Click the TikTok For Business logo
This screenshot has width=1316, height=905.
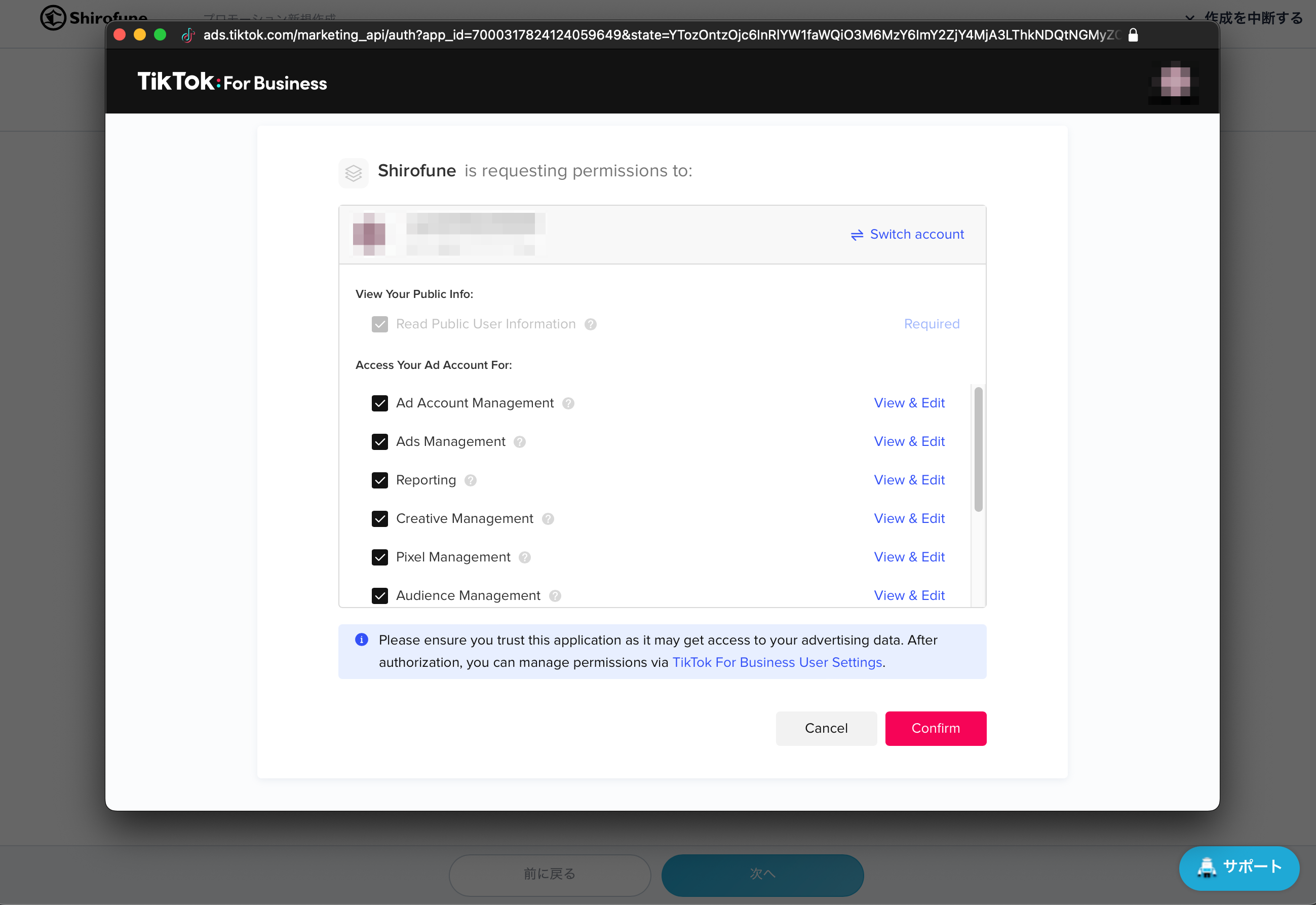(232, 82)
